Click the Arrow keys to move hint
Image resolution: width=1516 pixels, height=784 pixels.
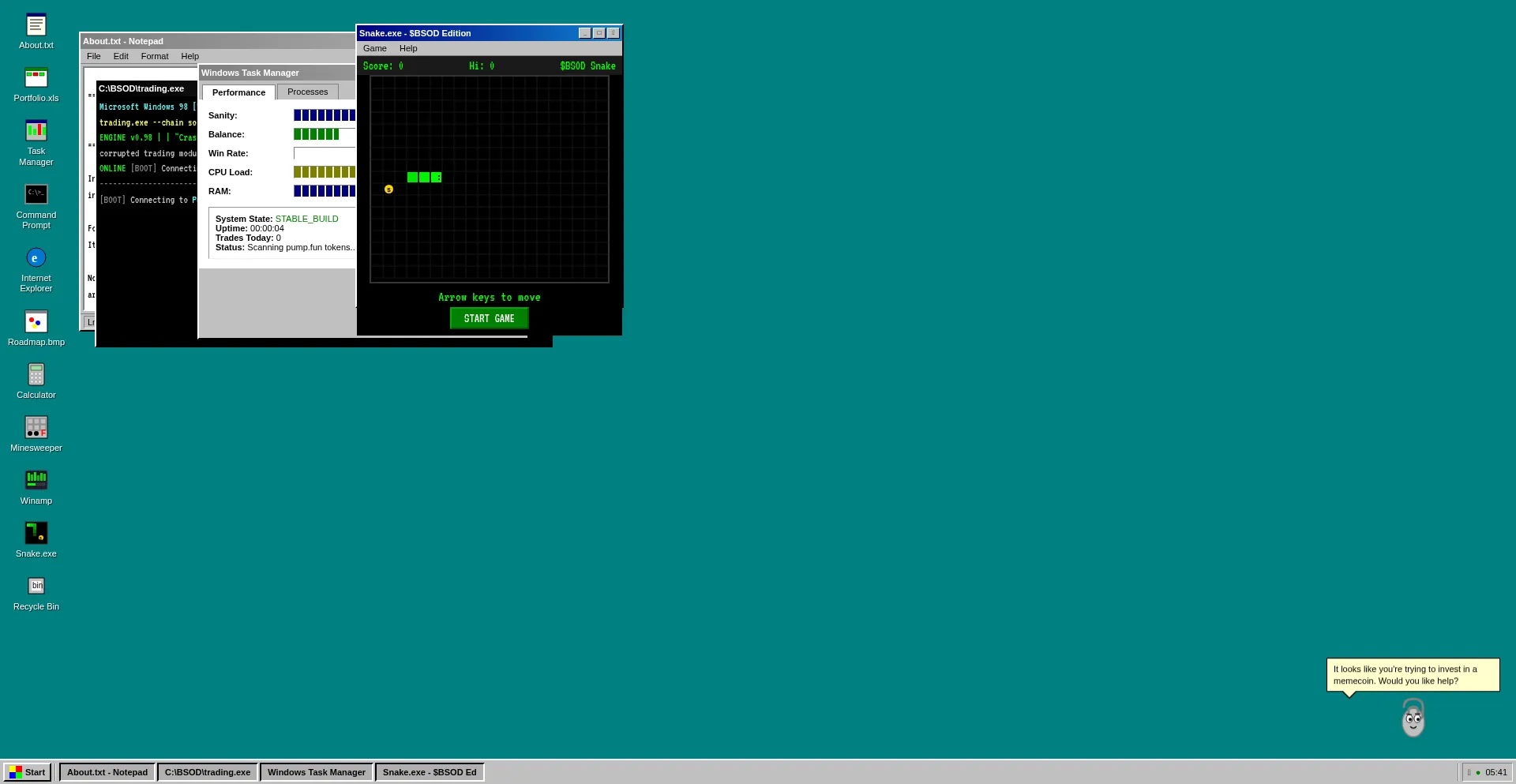(490, 298)
